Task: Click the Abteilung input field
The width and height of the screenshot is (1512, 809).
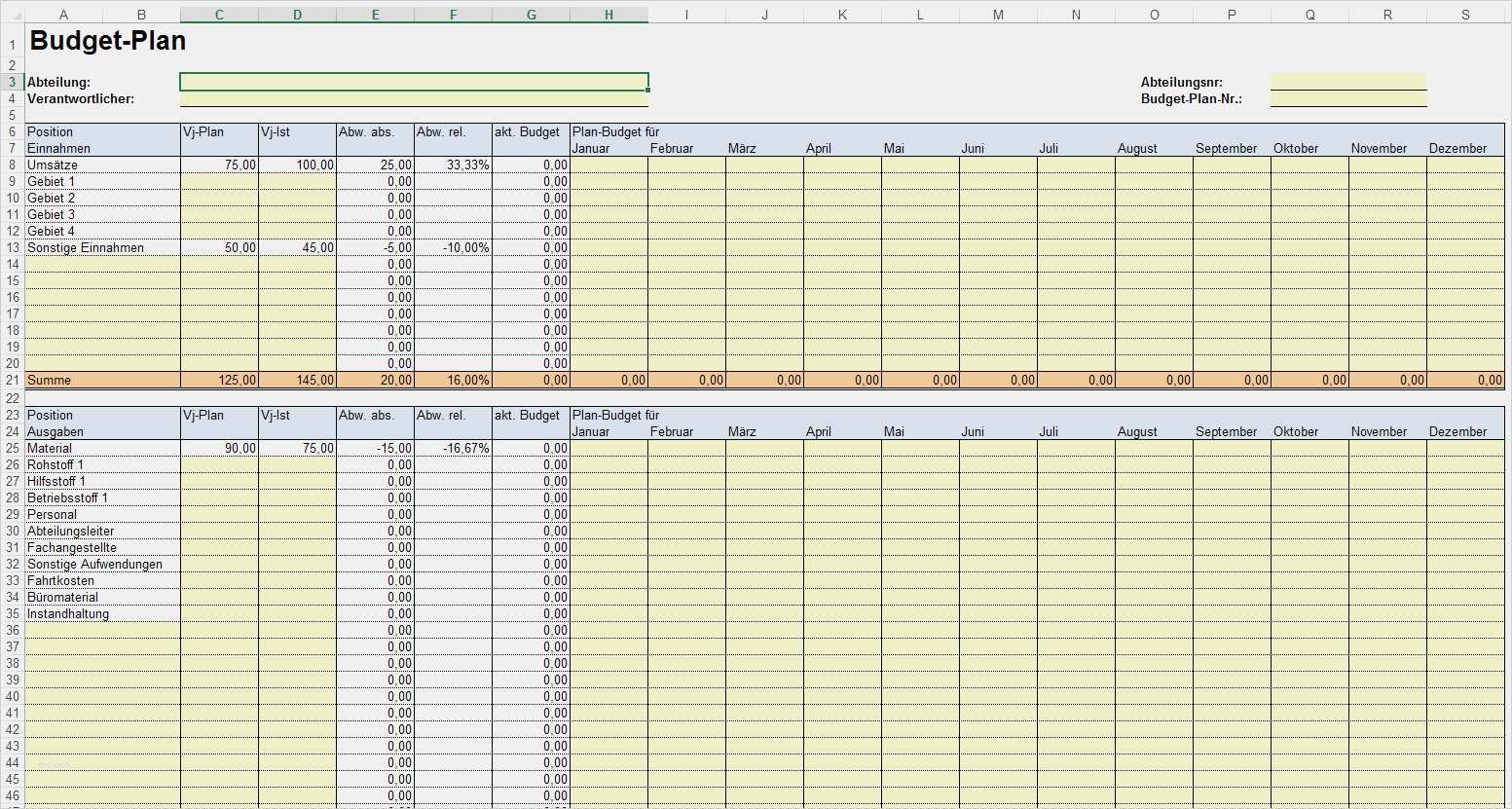Action: point(414,82)
